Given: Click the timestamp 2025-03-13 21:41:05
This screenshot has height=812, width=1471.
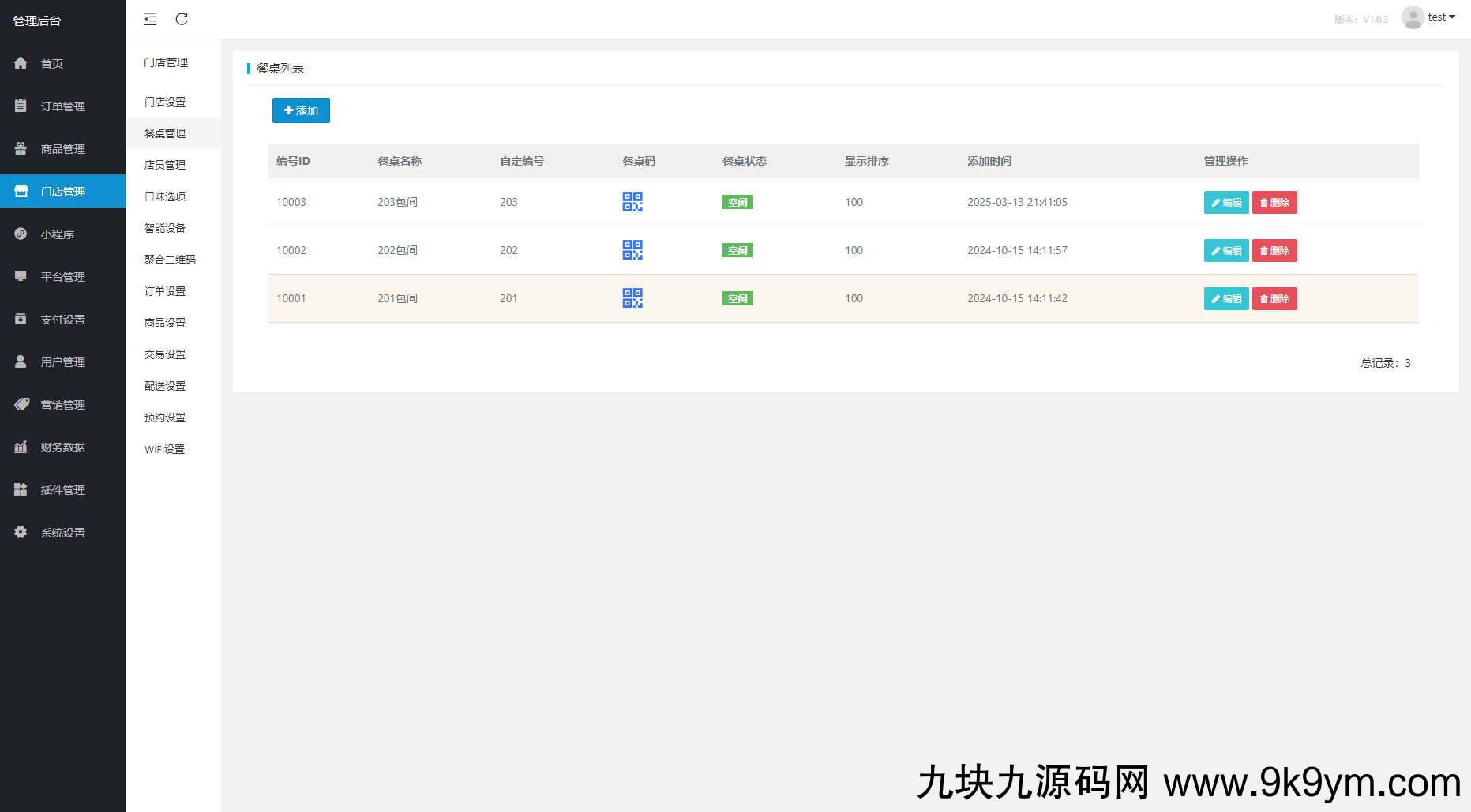Looking at the screenshot, I should tap(1017, 203).
